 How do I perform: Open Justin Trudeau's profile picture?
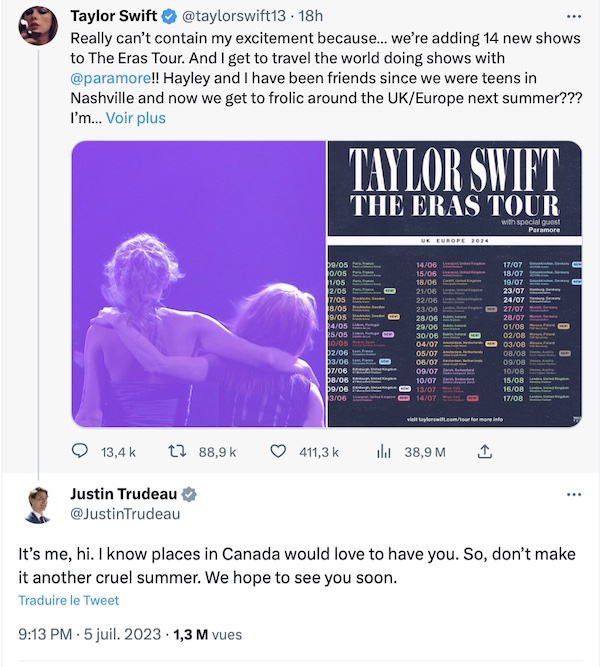(38, 505)
